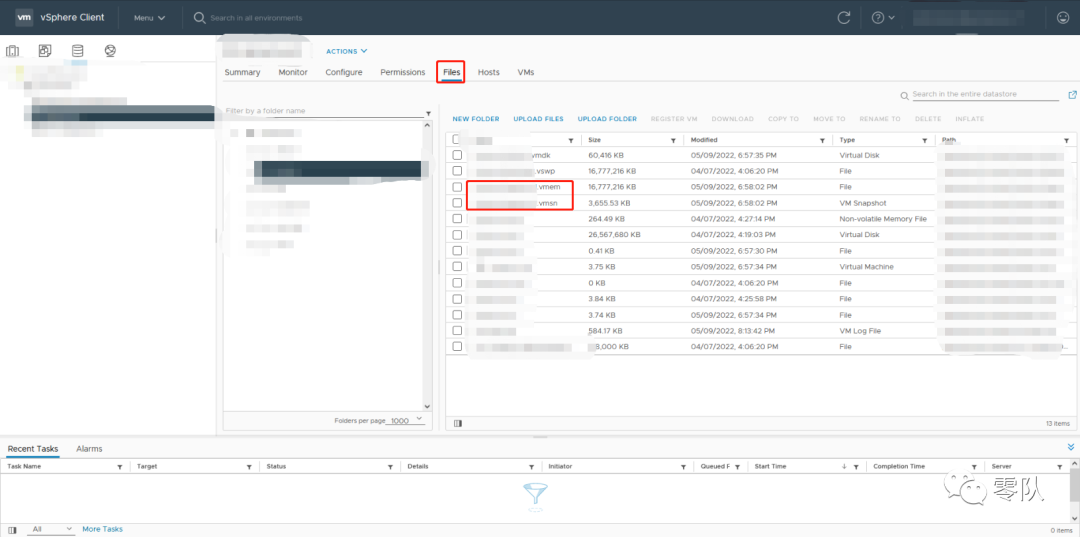Image resolution: width=1080 pixels, height=537 pixels.
Task: Click the Recent Tasks panel vertical scrollbar
Action: [x=1075, y=488]
